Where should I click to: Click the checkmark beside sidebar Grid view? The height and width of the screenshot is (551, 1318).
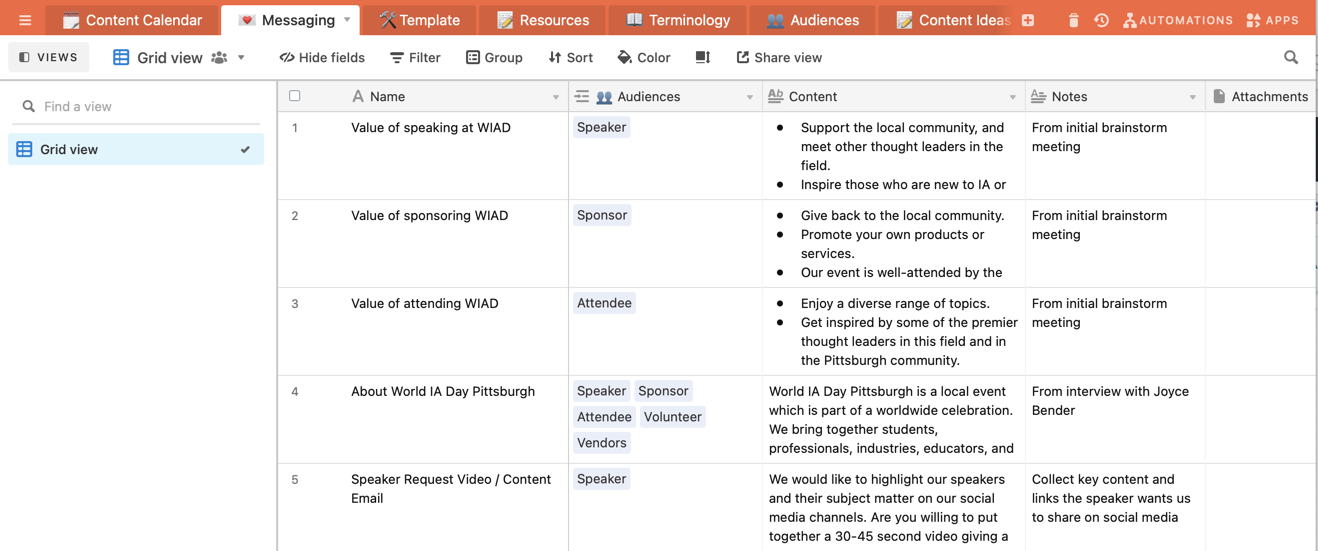245,149
